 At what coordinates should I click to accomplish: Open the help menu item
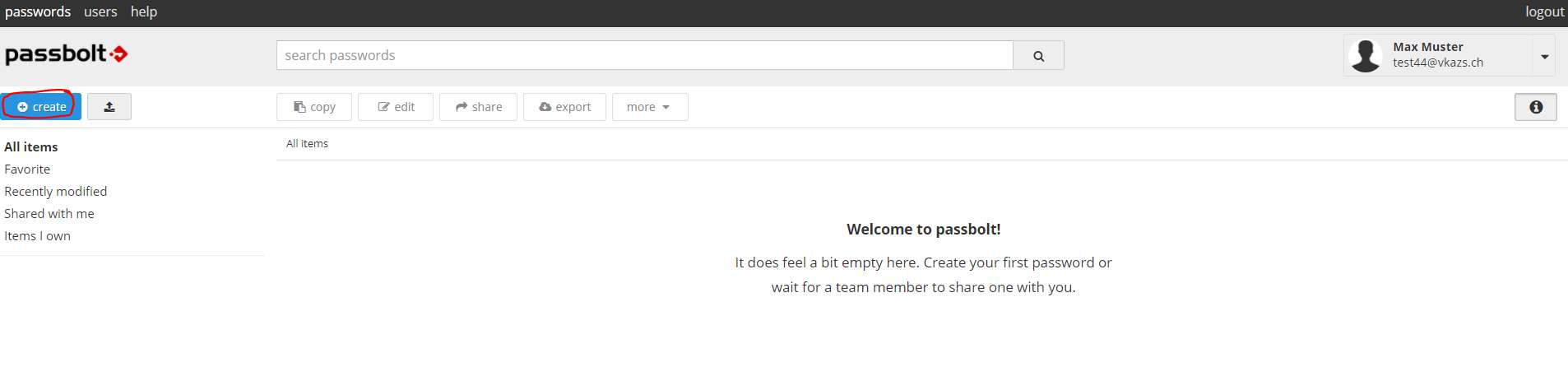[144, 12]
